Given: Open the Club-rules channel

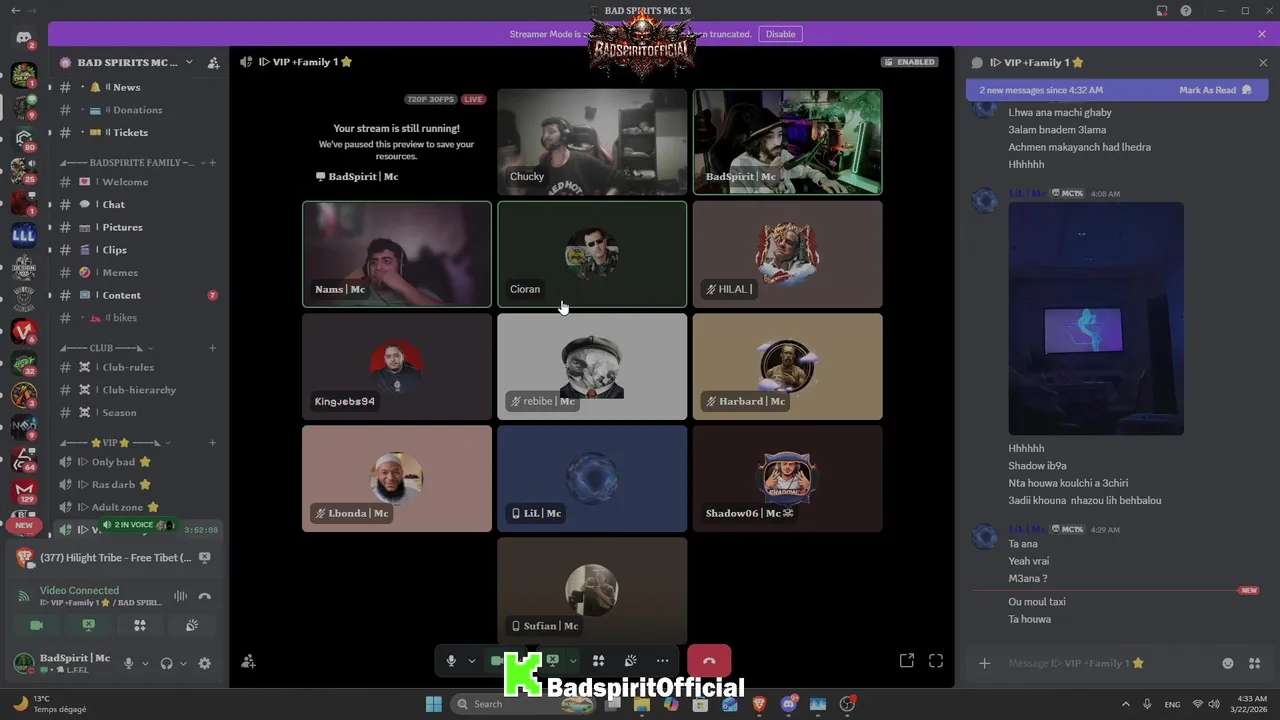Looking at the screenshot, I should (x=138, y=367).
